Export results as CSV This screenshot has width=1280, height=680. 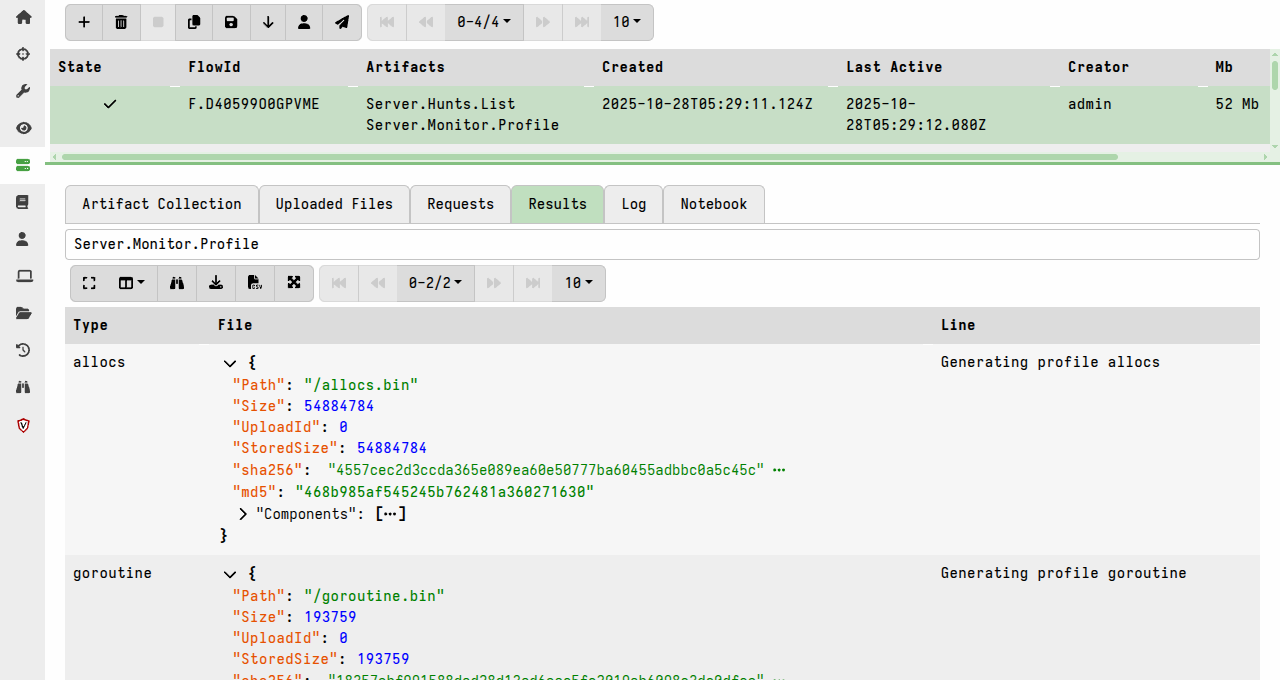coord(255,283)
